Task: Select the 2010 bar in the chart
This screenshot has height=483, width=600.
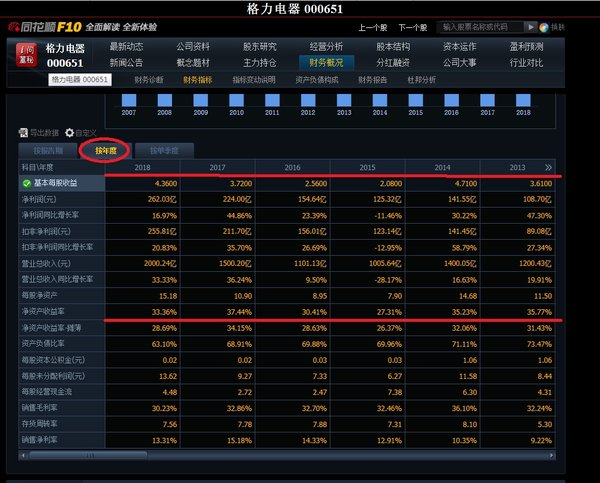Action: click(236, 100)
